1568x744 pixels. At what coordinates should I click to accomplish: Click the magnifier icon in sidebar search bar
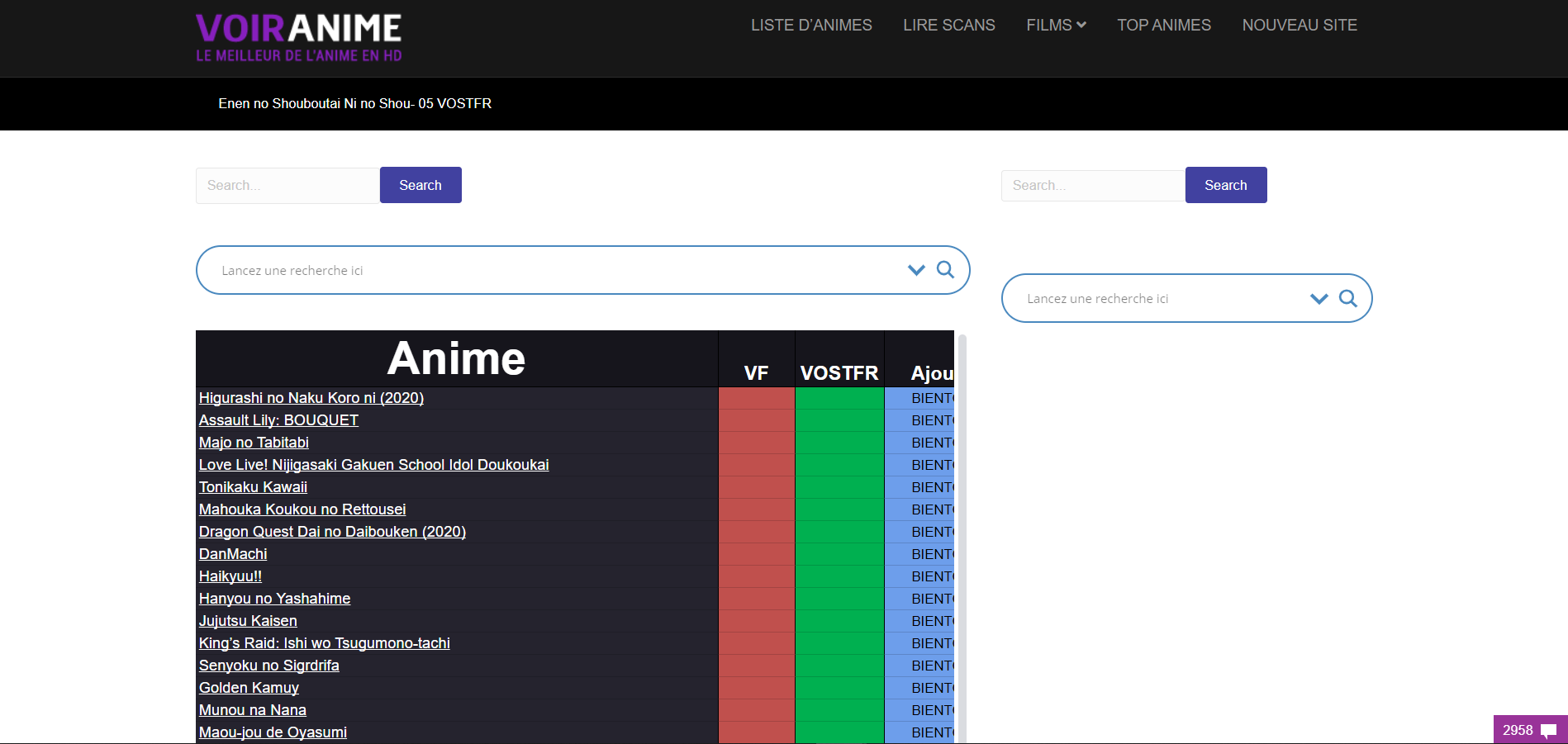tap(1347, 298)
